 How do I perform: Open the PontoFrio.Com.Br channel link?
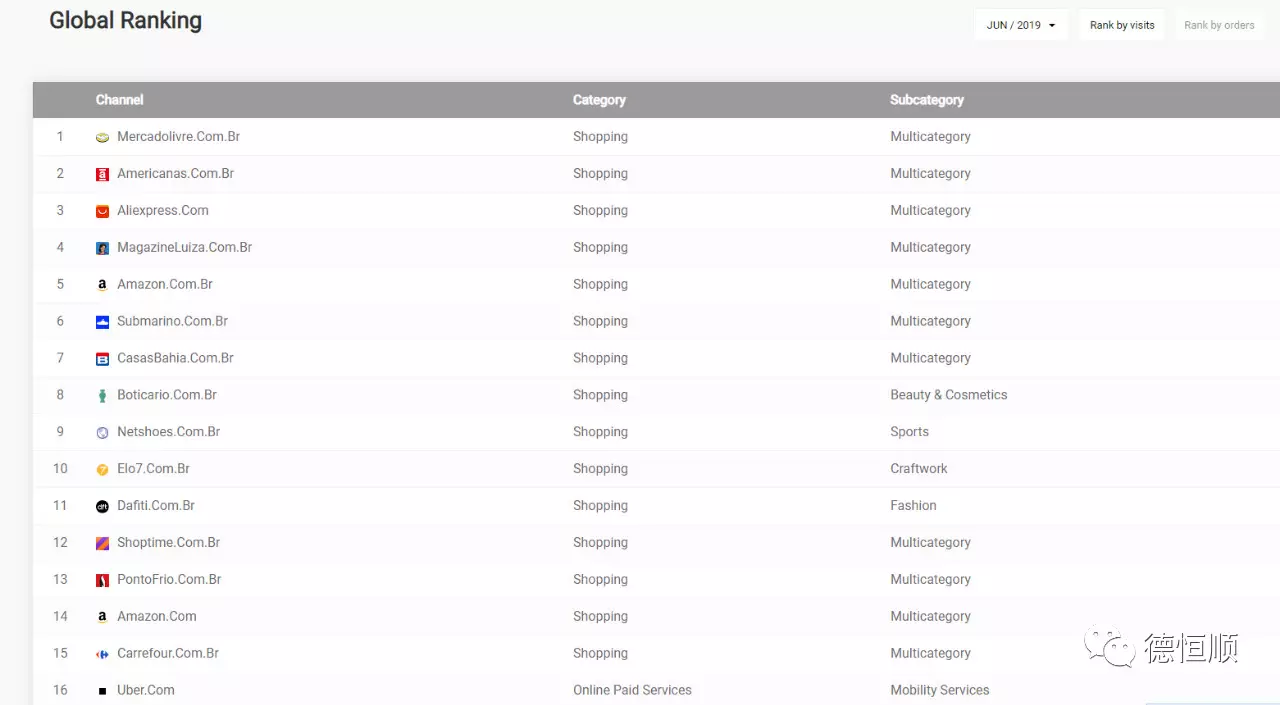[x=169, y=580]
